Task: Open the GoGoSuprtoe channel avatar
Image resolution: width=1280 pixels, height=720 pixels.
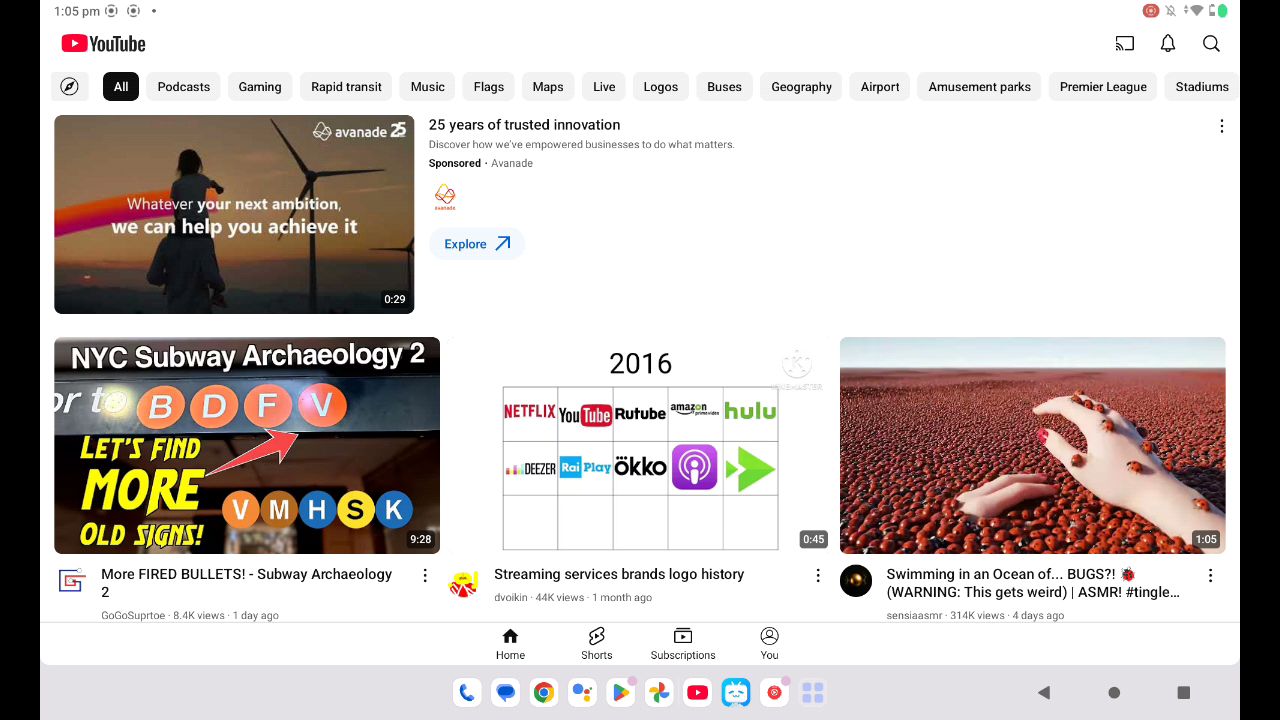Action: pyautogui.click(x=71, y=581)
